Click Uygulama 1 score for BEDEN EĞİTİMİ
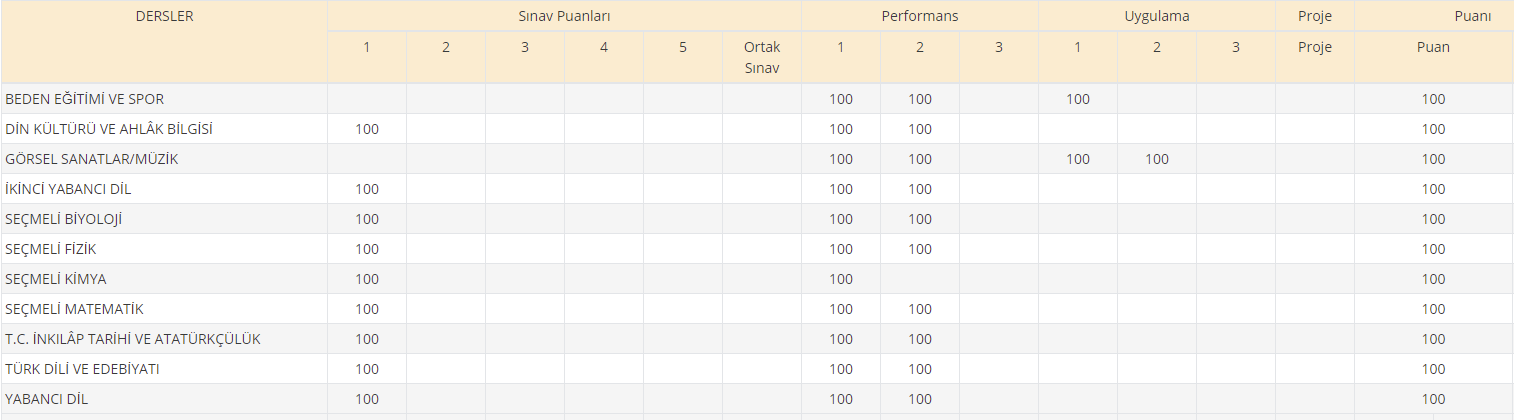 pos(1077,99)
